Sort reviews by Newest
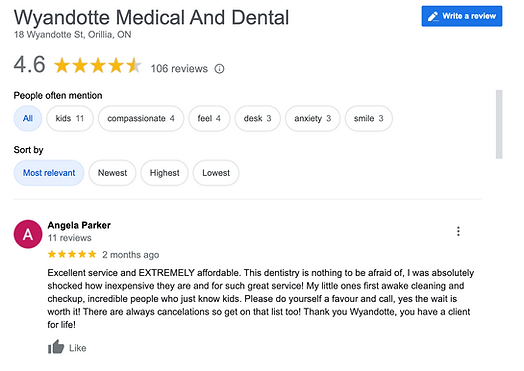 tap(112, 173)
